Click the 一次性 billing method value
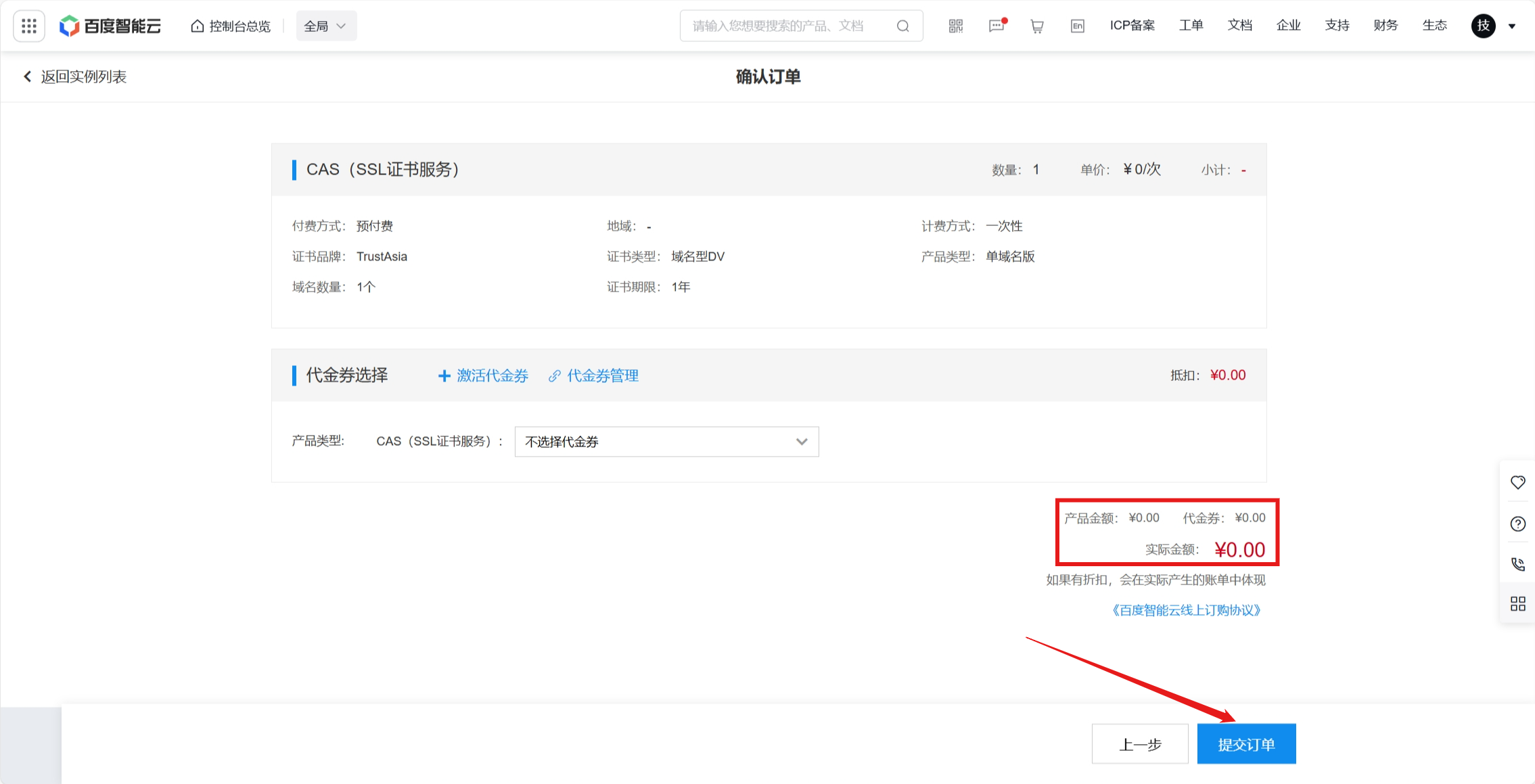 (x=1004, y=226)
